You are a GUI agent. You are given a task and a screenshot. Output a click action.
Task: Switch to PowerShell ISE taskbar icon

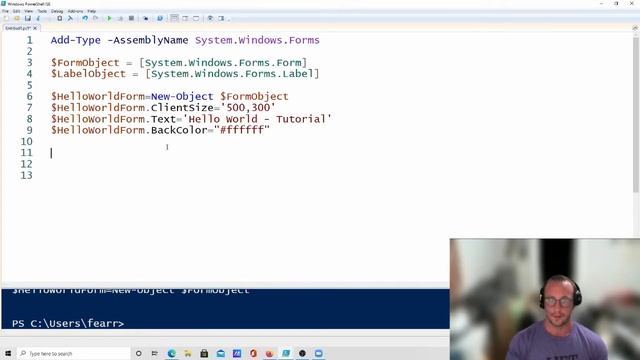[x=286, y=353]
